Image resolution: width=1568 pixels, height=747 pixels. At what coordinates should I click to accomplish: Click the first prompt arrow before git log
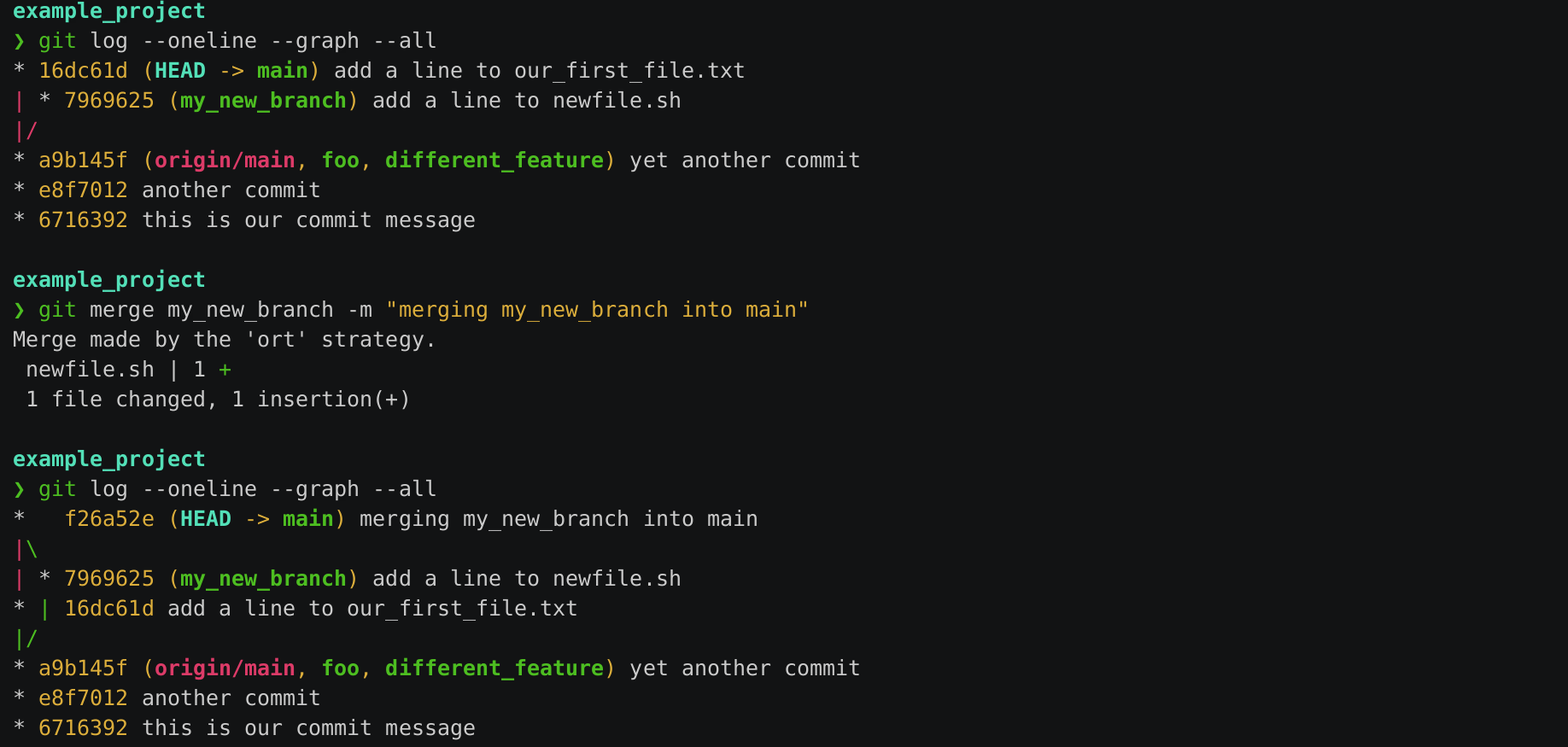tap(19, 41)
